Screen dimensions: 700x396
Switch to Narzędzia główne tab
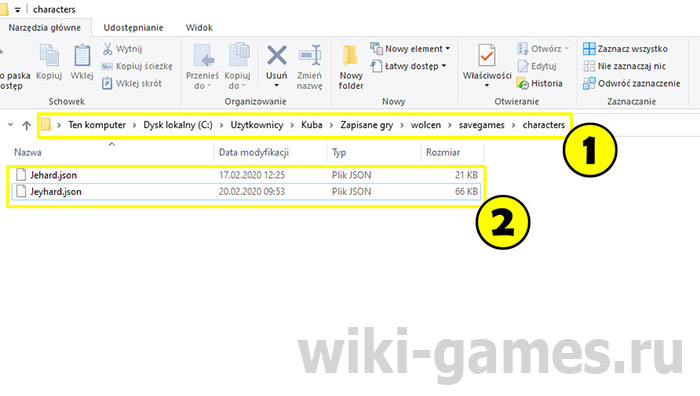point(45,28)
